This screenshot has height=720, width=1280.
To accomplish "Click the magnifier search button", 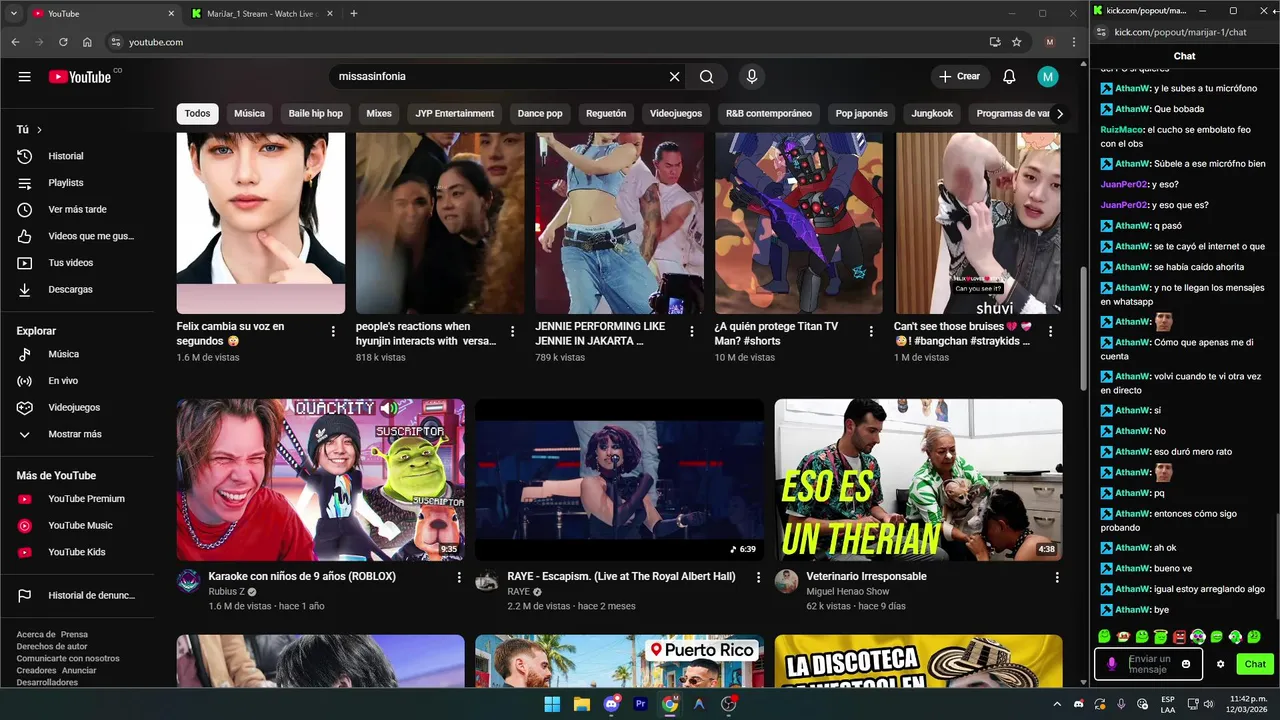I will [707, 77].
